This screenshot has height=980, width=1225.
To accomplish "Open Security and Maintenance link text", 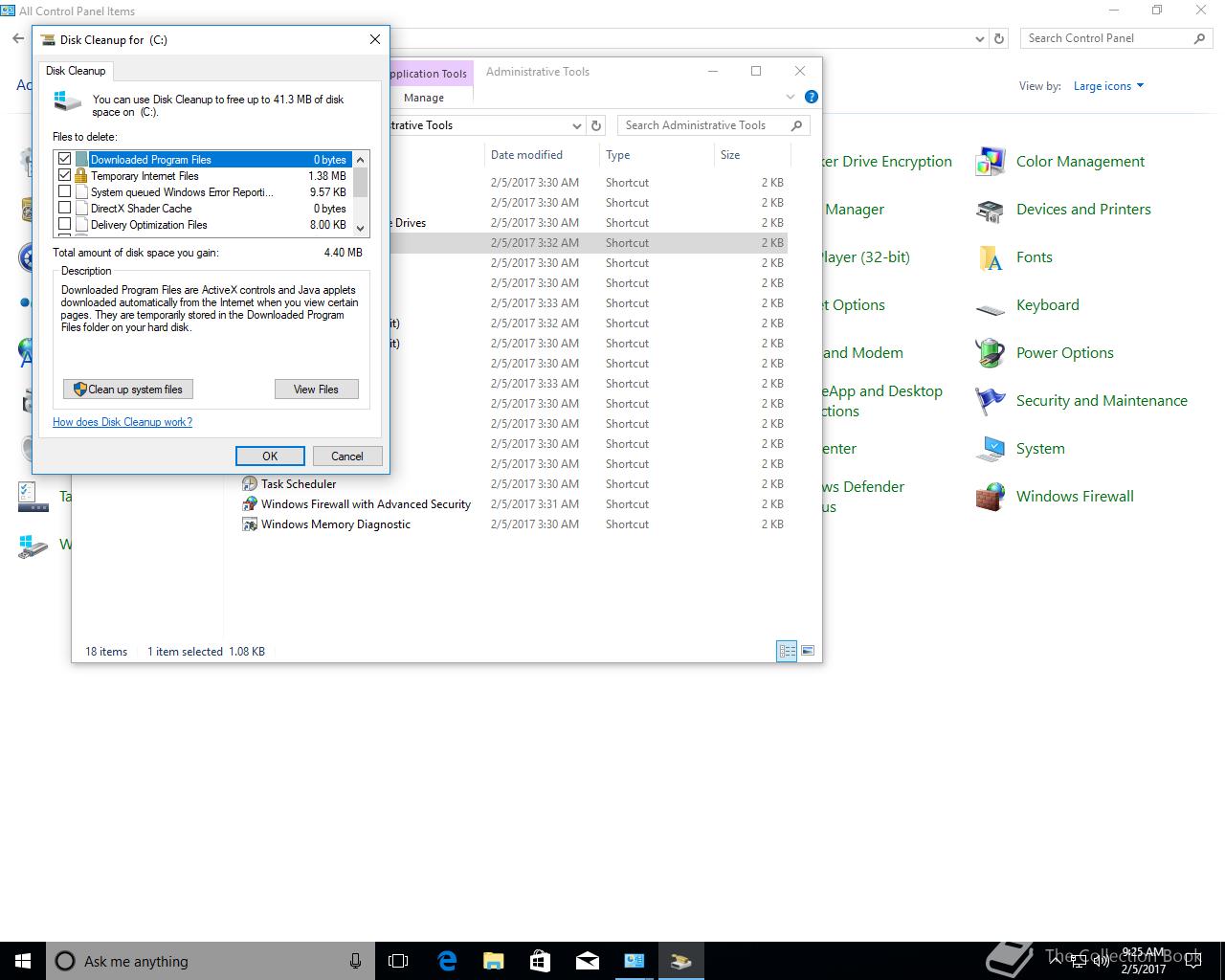I will 1102,401.
